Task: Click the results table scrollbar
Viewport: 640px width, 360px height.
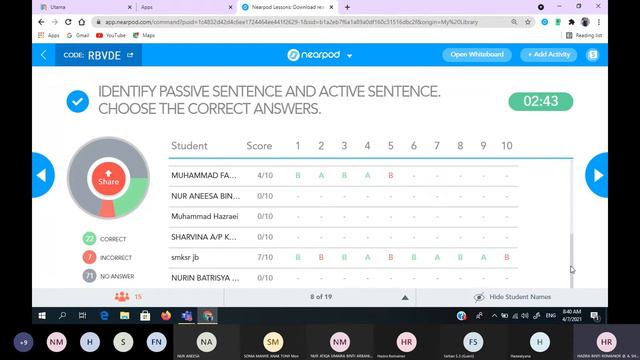Action: pyautogui.click(x=571, y=260)
